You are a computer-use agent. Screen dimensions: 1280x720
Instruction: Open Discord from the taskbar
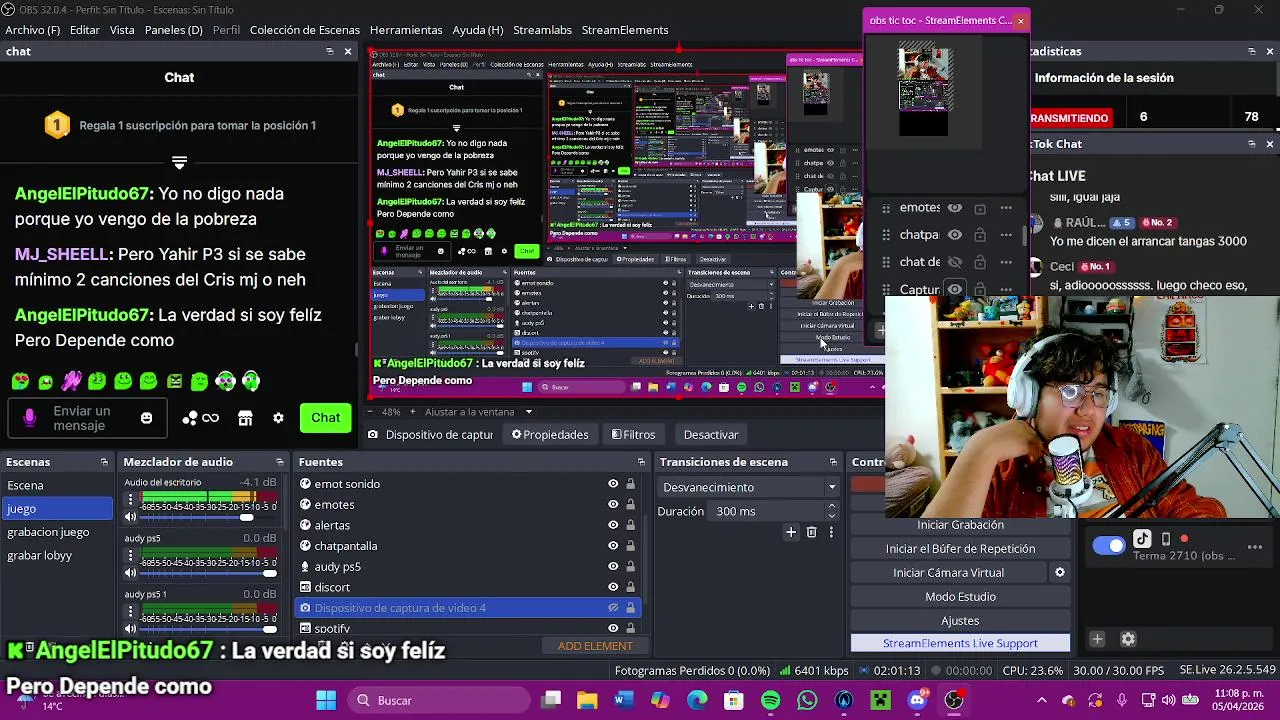pyautogui.click(x=917, y=701)
